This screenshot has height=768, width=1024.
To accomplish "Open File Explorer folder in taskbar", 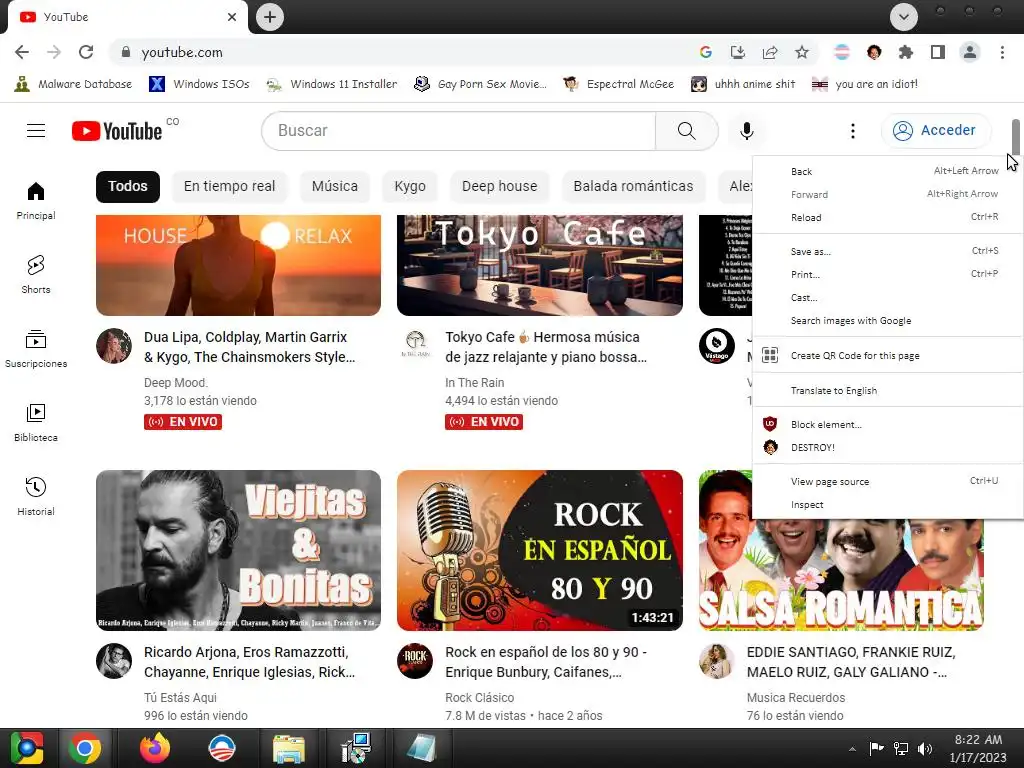I will (x=288, y=748).
